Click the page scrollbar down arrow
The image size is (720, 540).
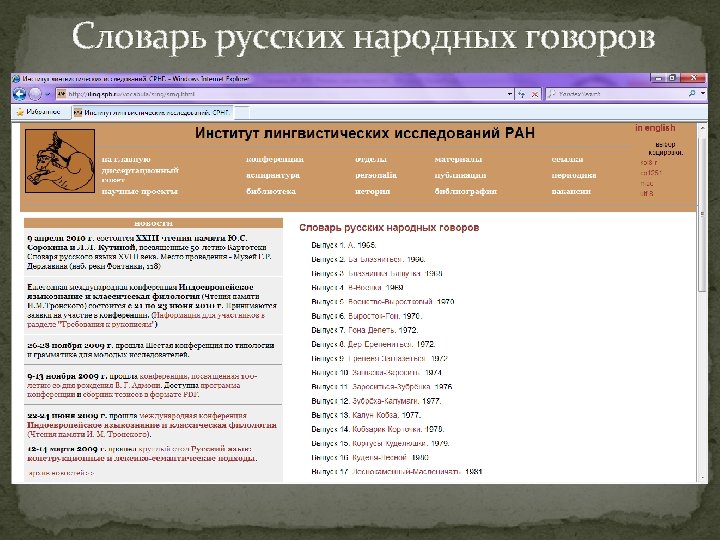pyautogui.click(x=702, y=478)
